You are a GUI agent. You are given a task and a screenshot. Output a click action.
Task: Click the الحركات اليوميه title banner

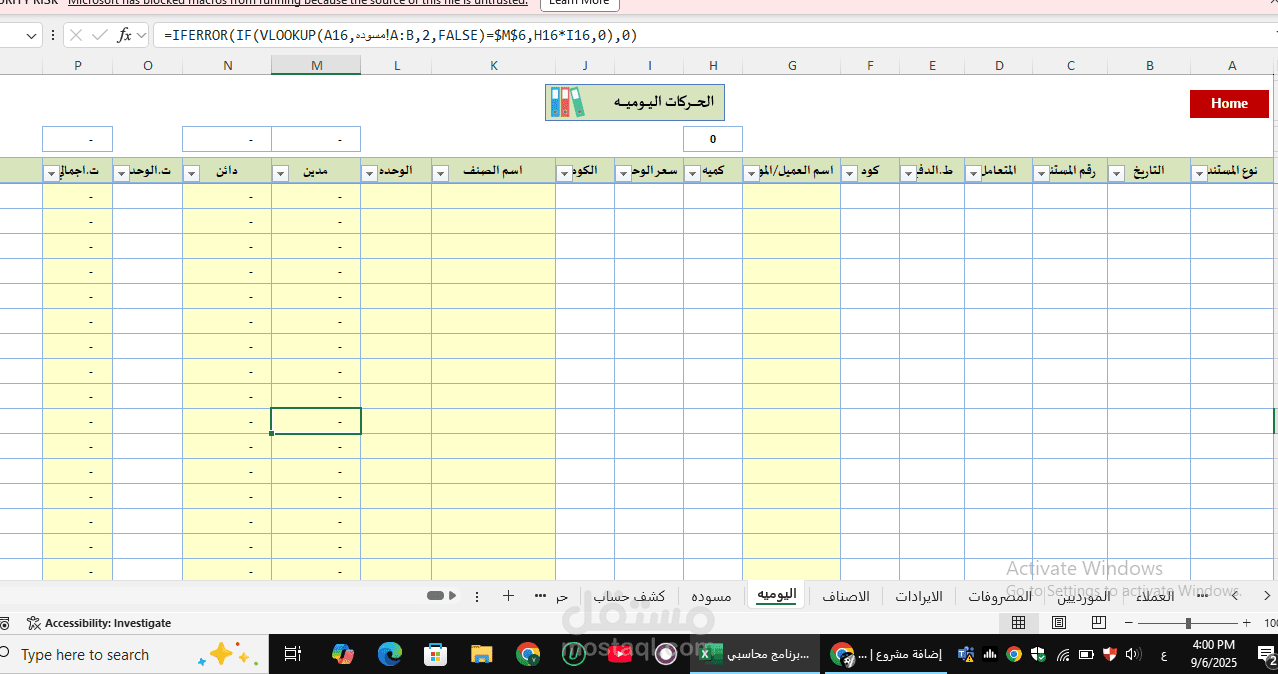point(635,103)
